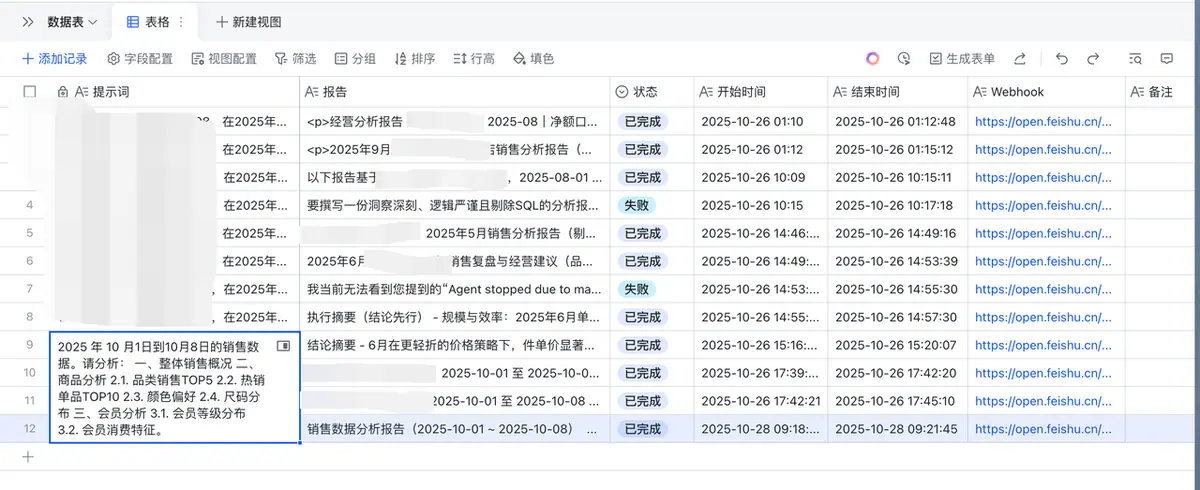Screen dimensions: 1200x490
Task: Click report cell 销售数据分析报告 in row 12
Action: [x=455, y=429]
